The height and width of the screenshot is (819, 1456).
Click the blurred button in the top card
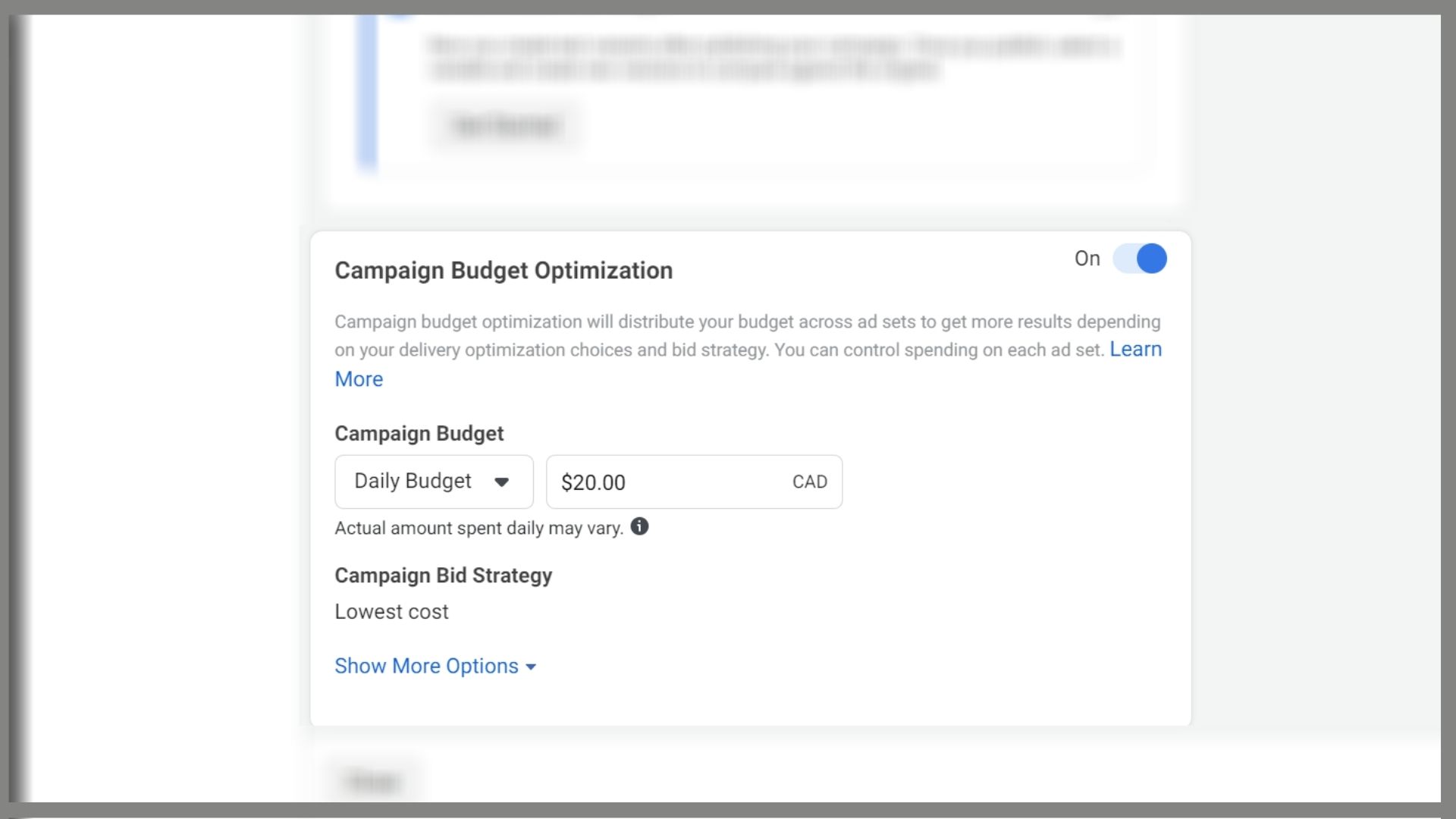[506, 126]
